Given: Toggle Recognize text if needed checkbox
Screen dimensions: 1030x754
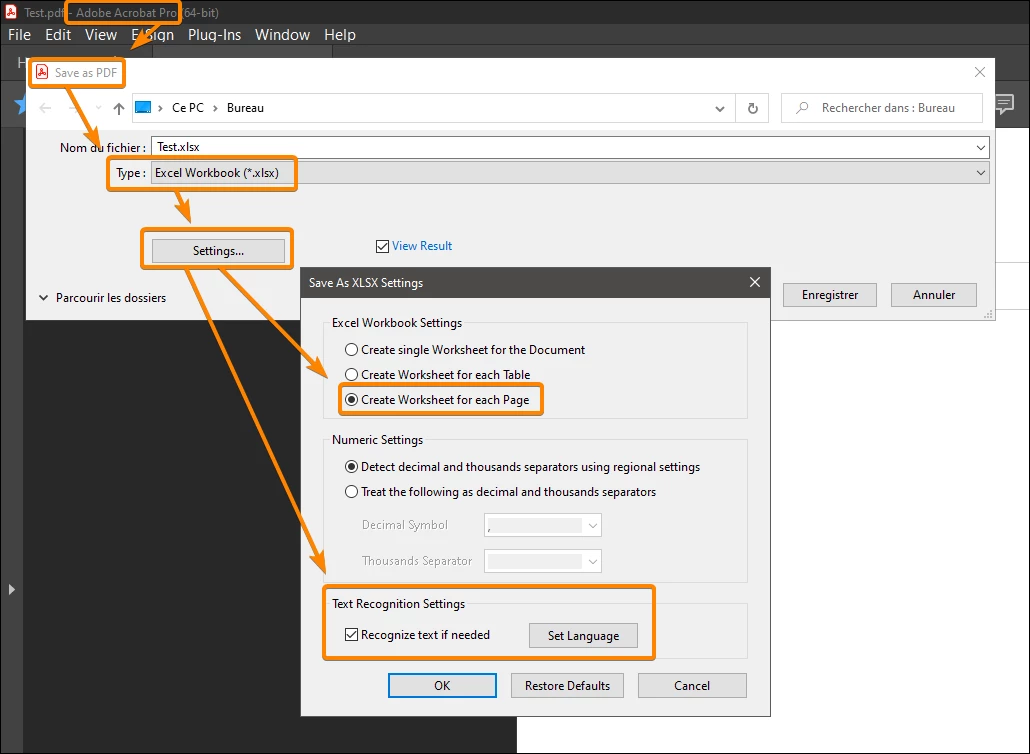Looking at the screenshot, I should [351, 635].
